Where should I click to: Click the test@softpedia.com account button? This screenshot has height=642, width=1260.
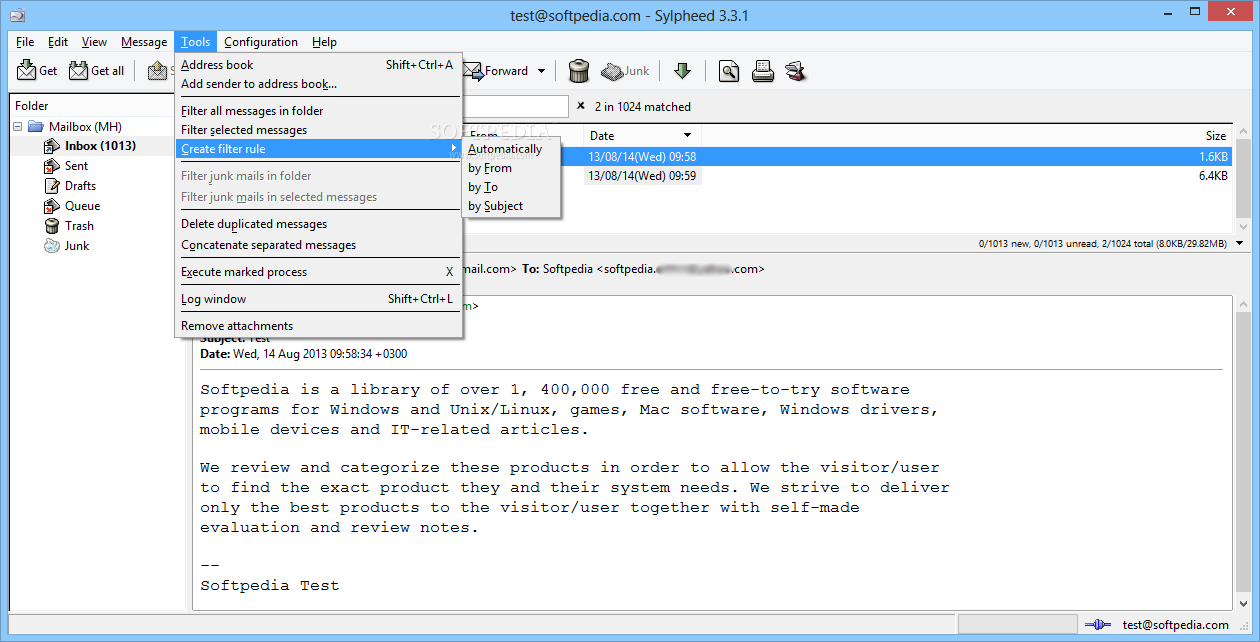1175,625
